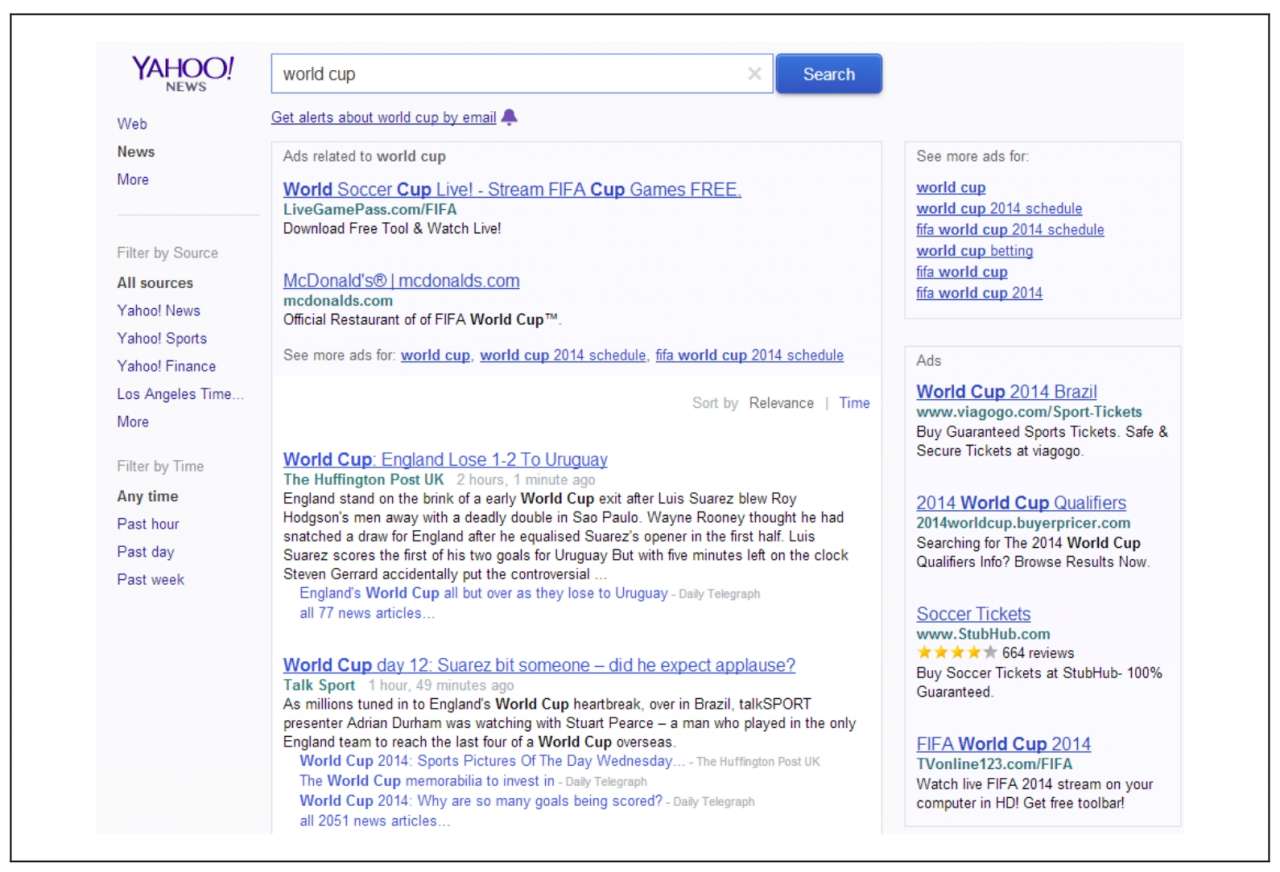Open World Cup 2014 Brazil ad
The image size is (1280, 872).
tap(1007, 392)
